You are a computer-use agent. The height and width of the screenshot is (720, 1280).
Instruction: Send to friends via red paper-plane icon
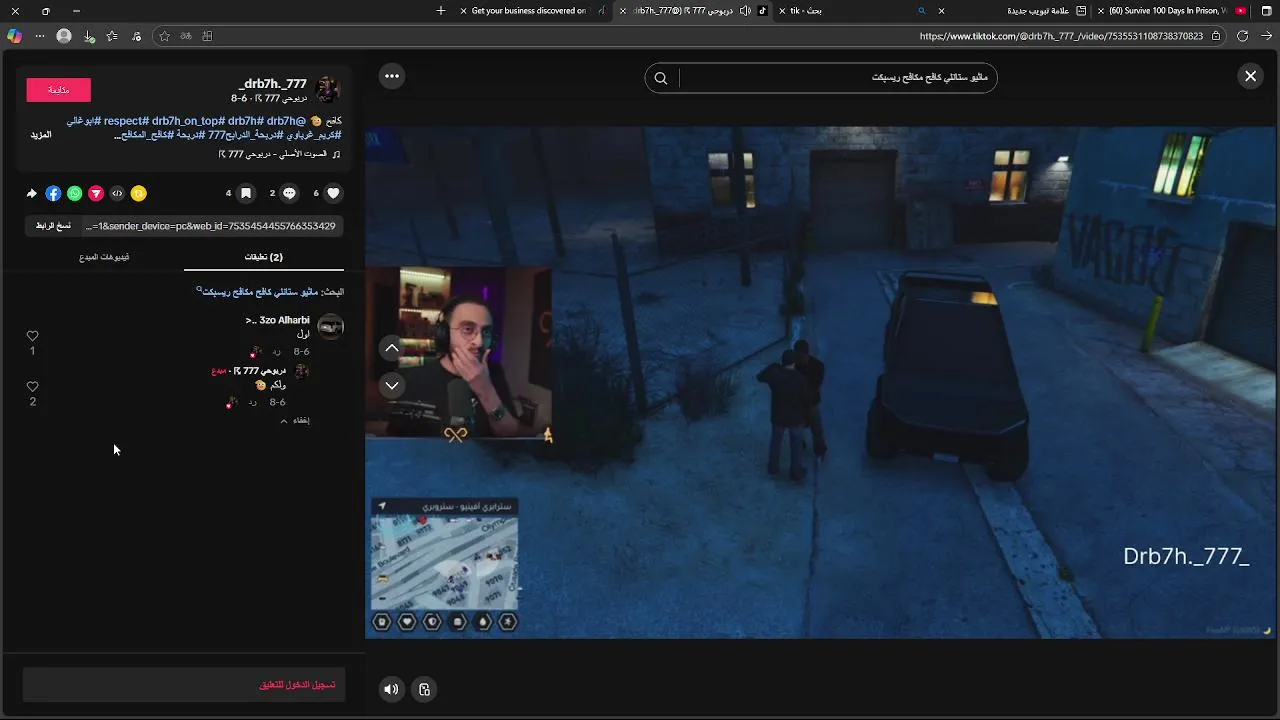pos(96,193)
